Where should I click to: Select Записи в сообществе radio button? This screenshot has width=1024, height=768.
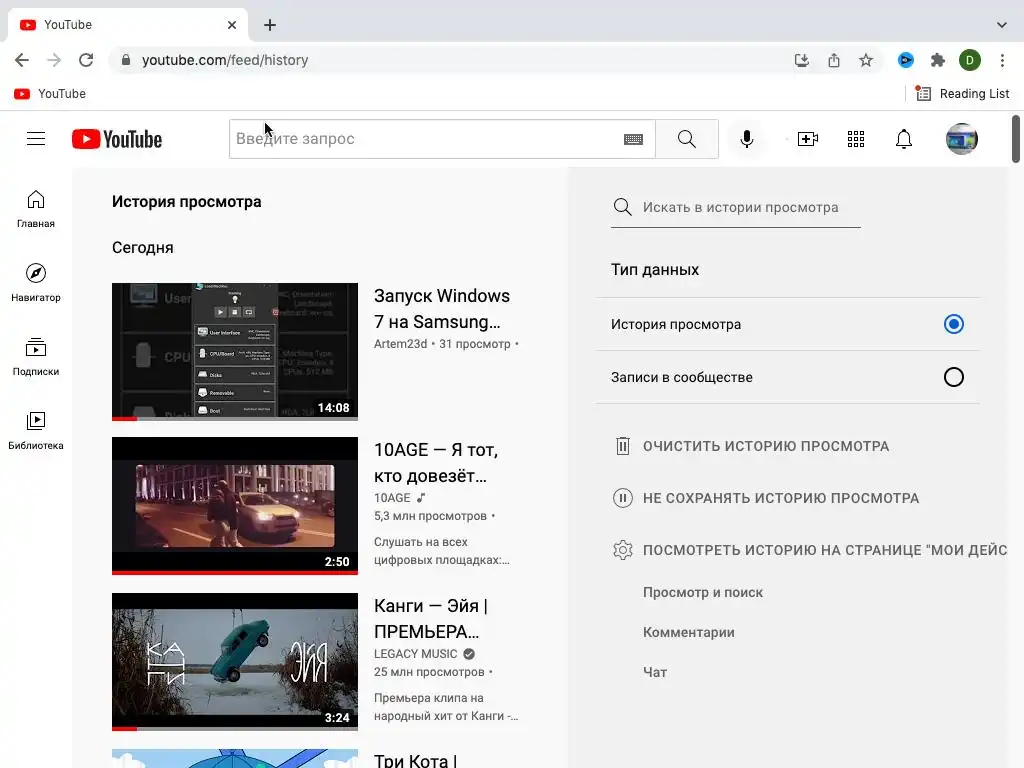(x=953, y=377)
